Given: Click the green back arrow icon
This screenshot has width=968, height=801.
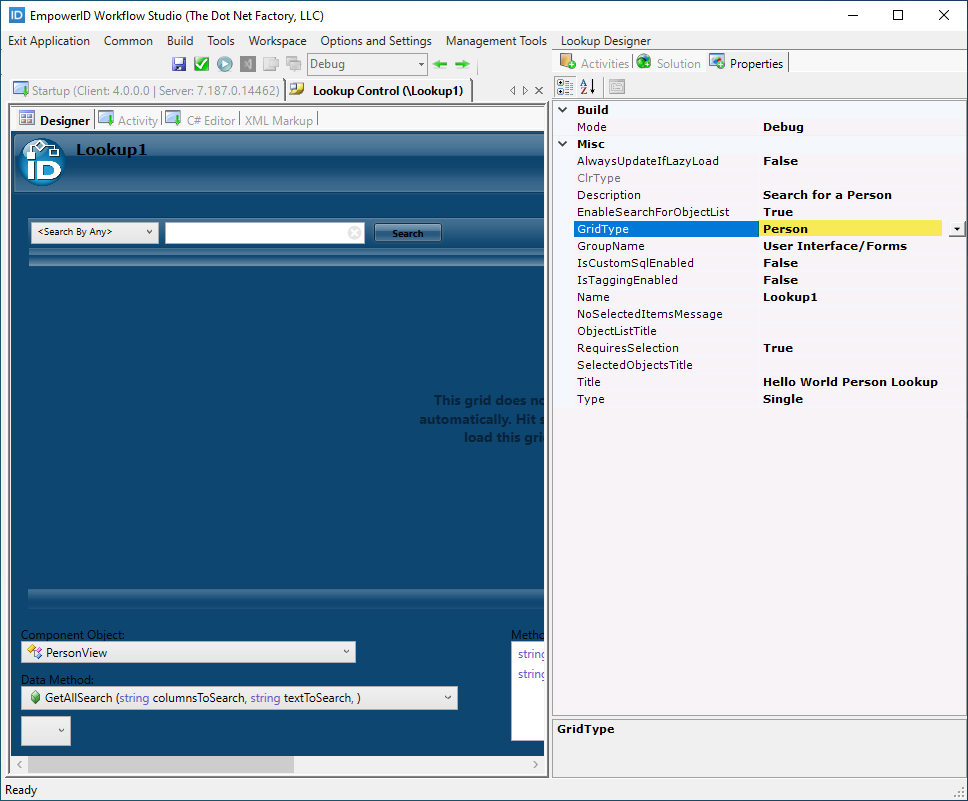Looking at the screenshot, I should pos(440,64).
